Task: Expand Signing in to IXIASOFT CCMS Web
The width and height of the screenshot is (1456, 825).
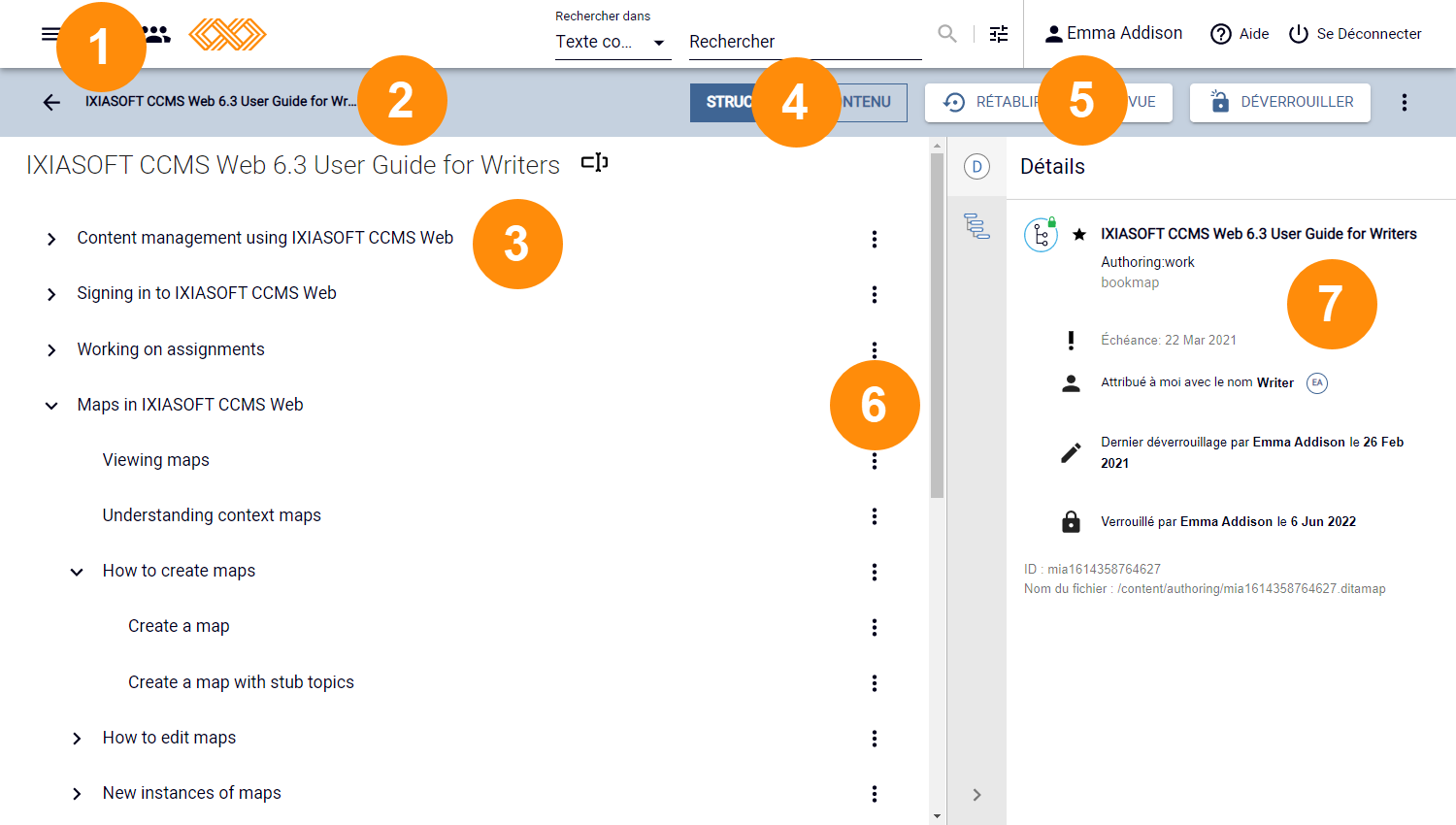Action: (51, 294)
